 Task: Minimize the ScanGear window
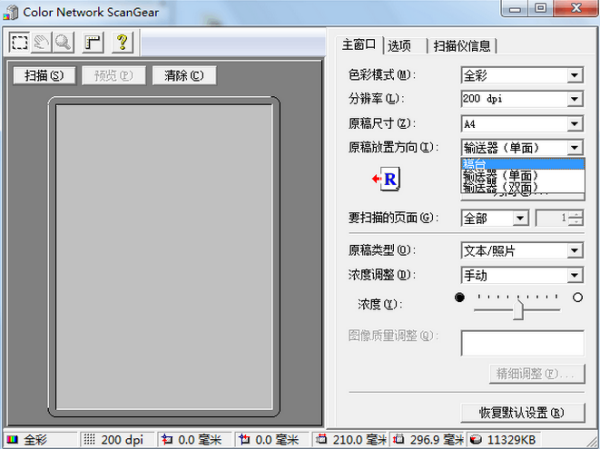pos(515,8)
